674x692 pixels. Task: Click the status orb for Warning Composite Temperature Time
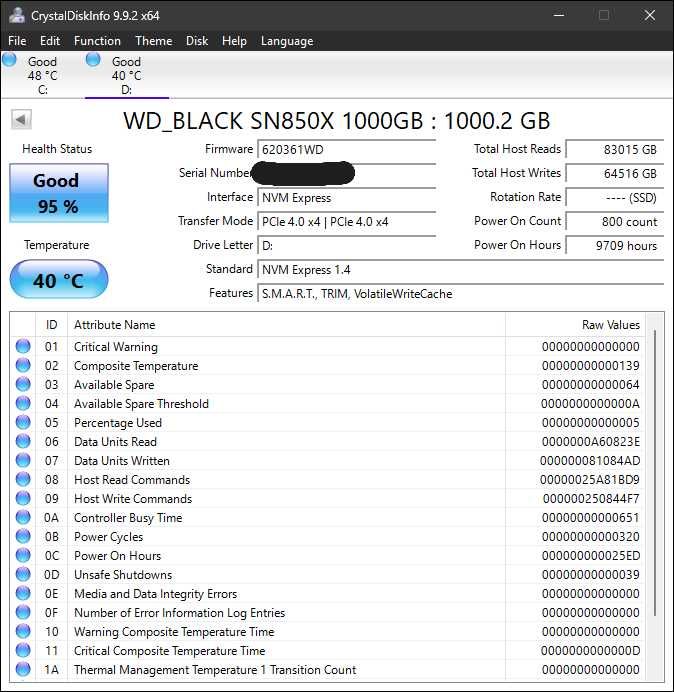pos(23,632)
